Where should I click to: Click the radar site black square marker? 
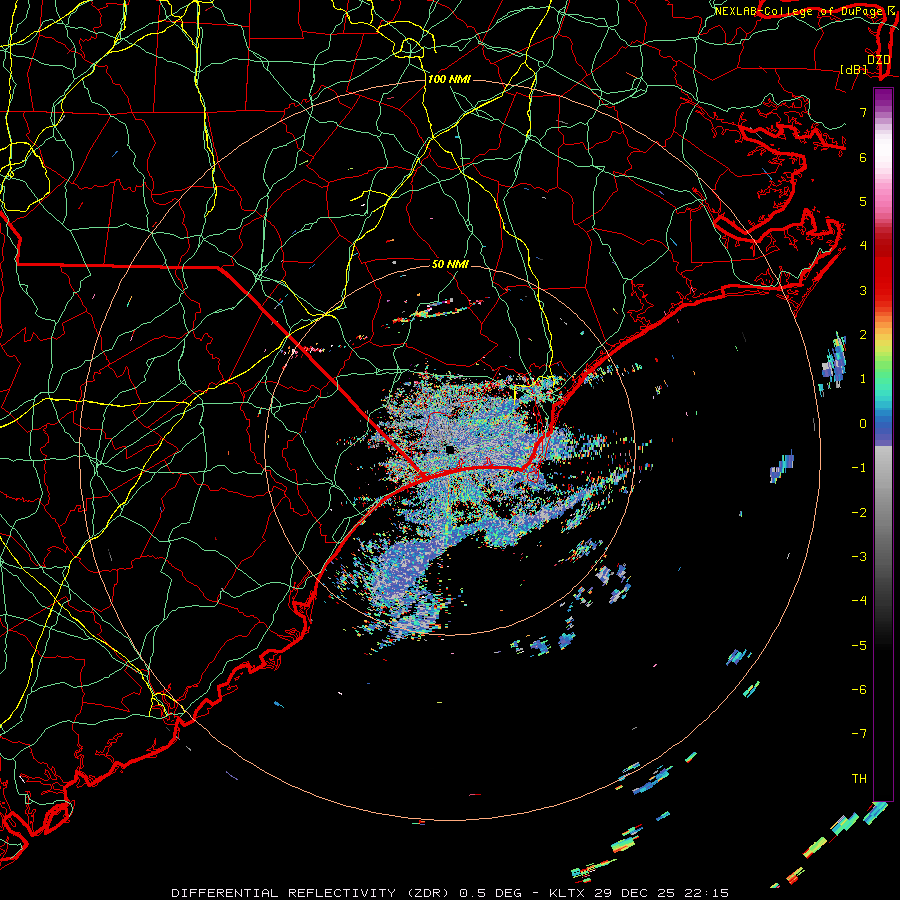pos(451,449)
